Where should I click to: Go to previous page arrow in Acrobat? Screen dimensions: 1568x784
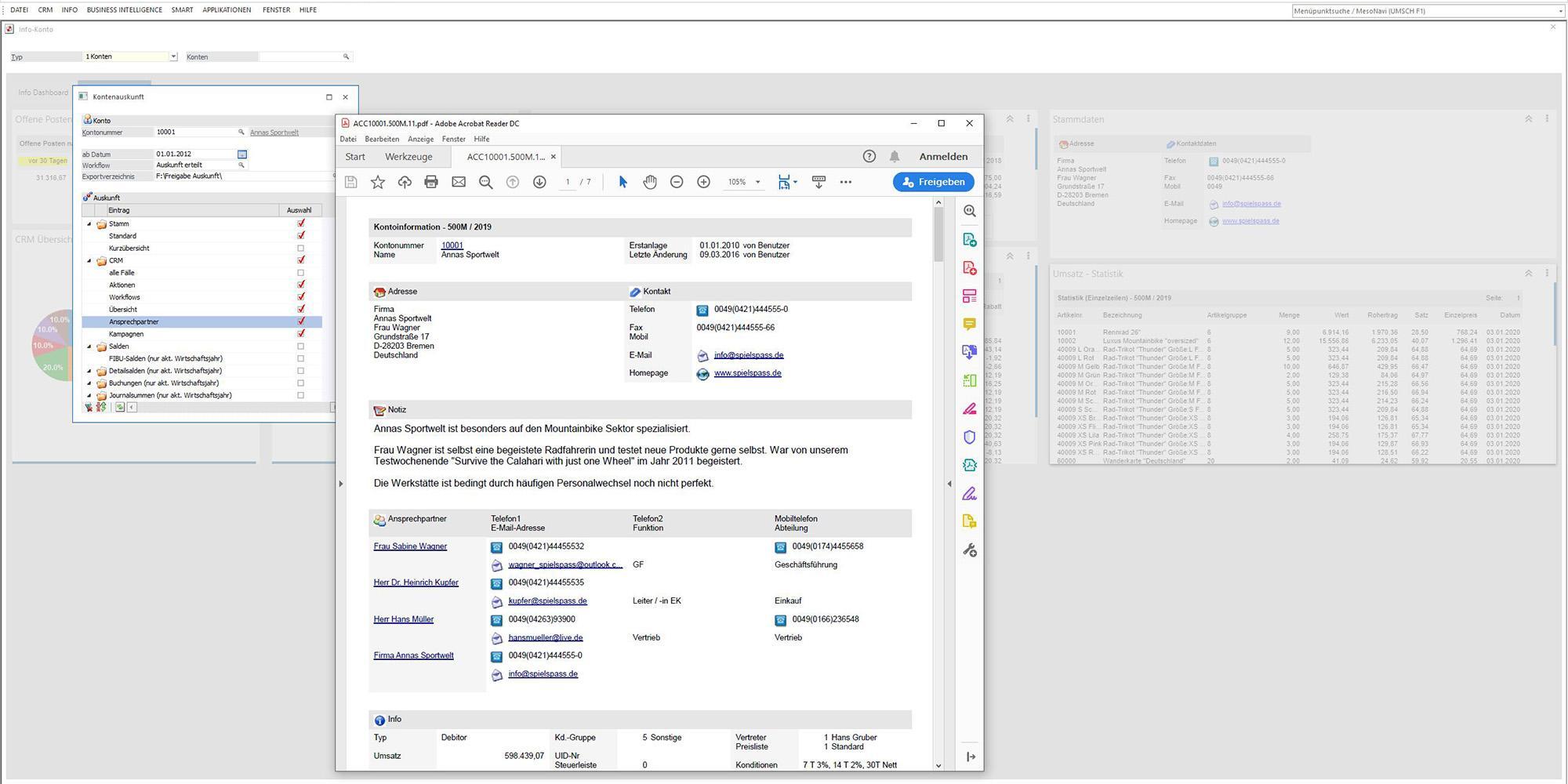point(513,182)
